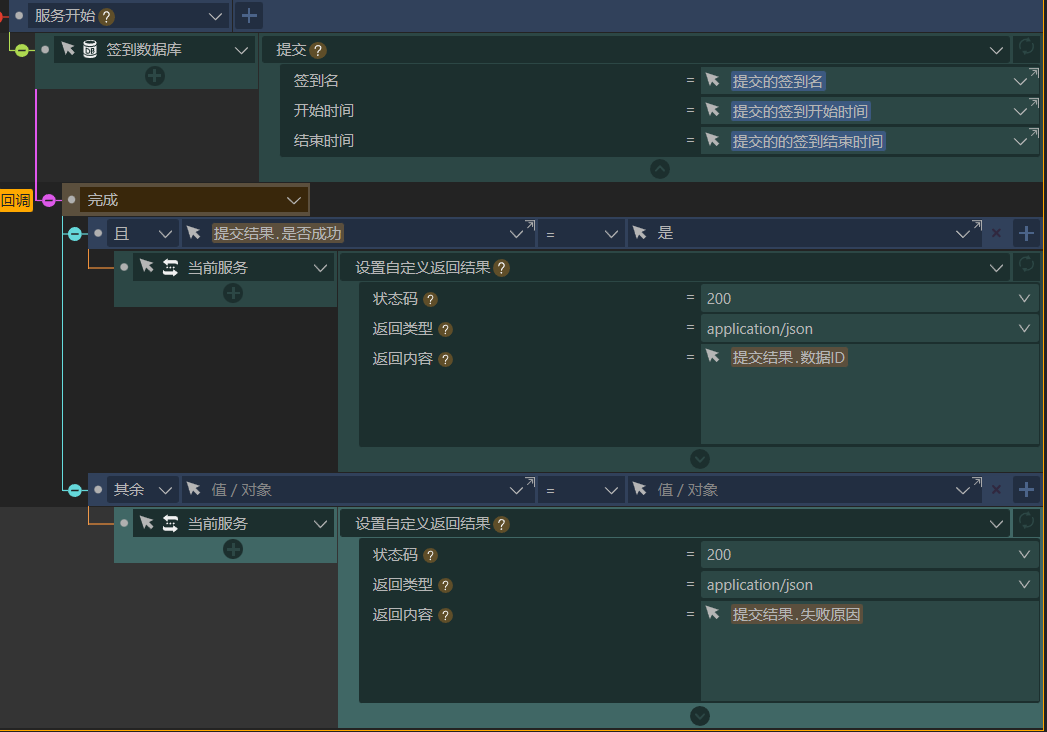Open first 当前服务 dropdown

click(321, 268)
